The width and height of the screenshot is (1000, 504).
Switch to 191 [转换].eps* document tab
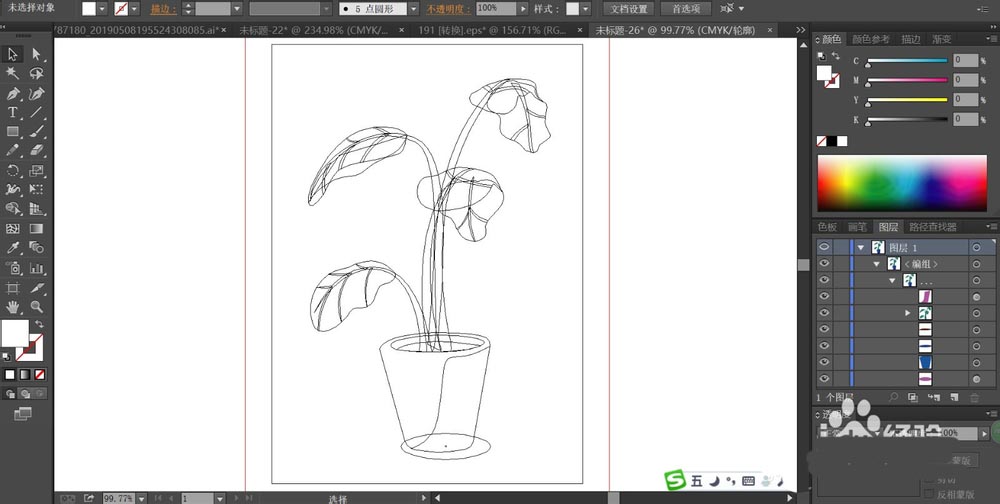point(494,30)
